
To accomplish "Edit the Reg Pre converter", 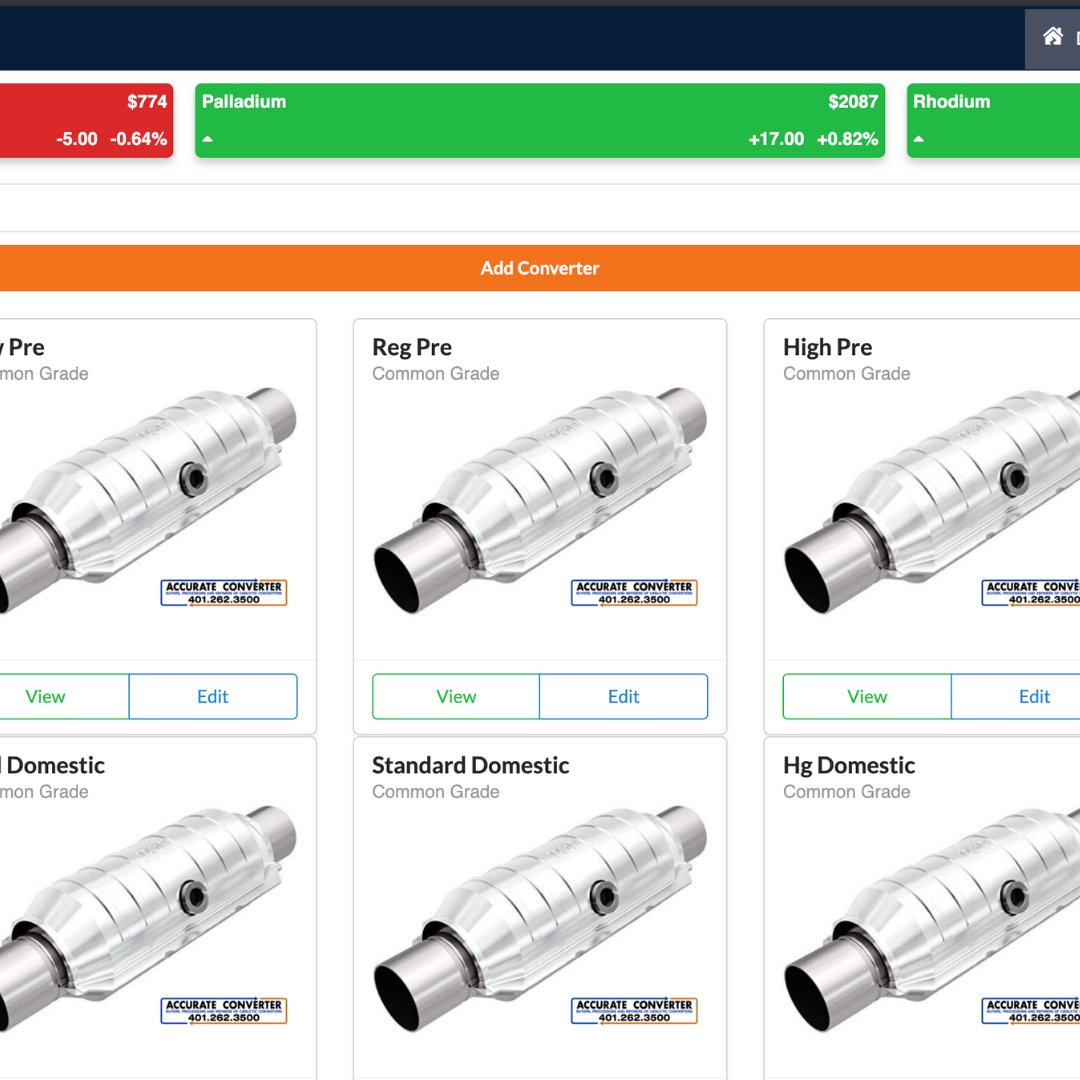I will (x=623, y=696).
